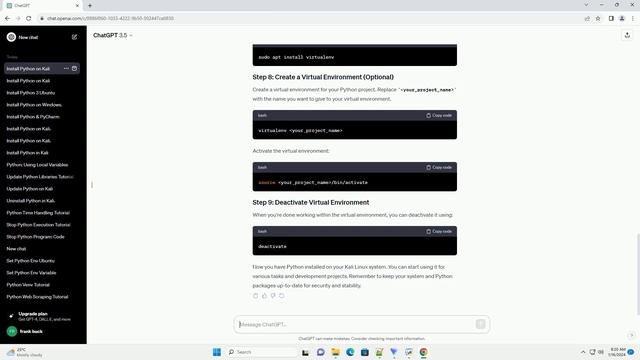This screenshot has height=360, width=640.
Task: Open a new browser tab
Action: click(90, 6)
